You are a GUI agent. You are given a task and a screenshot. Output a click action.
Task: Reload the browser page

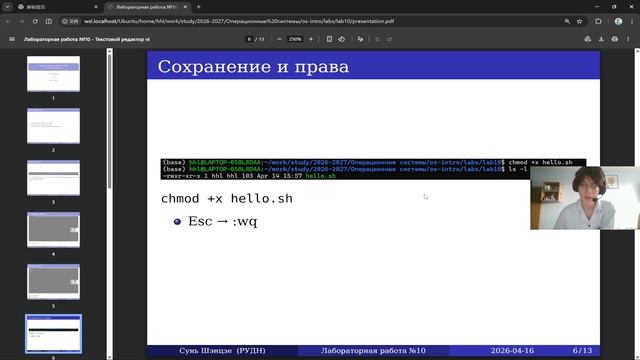point(35,21)
